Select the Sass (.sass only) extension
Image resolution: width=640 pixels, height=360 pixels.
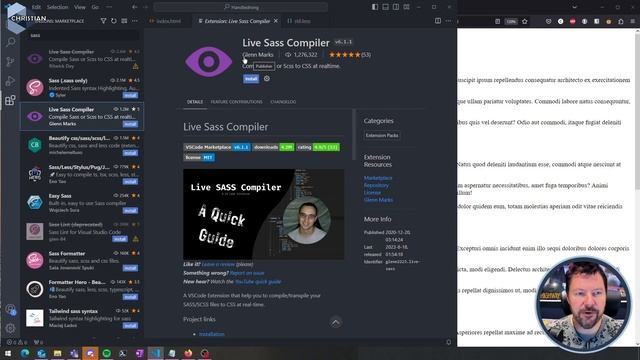pyautogui.click(x=82, y=87)
